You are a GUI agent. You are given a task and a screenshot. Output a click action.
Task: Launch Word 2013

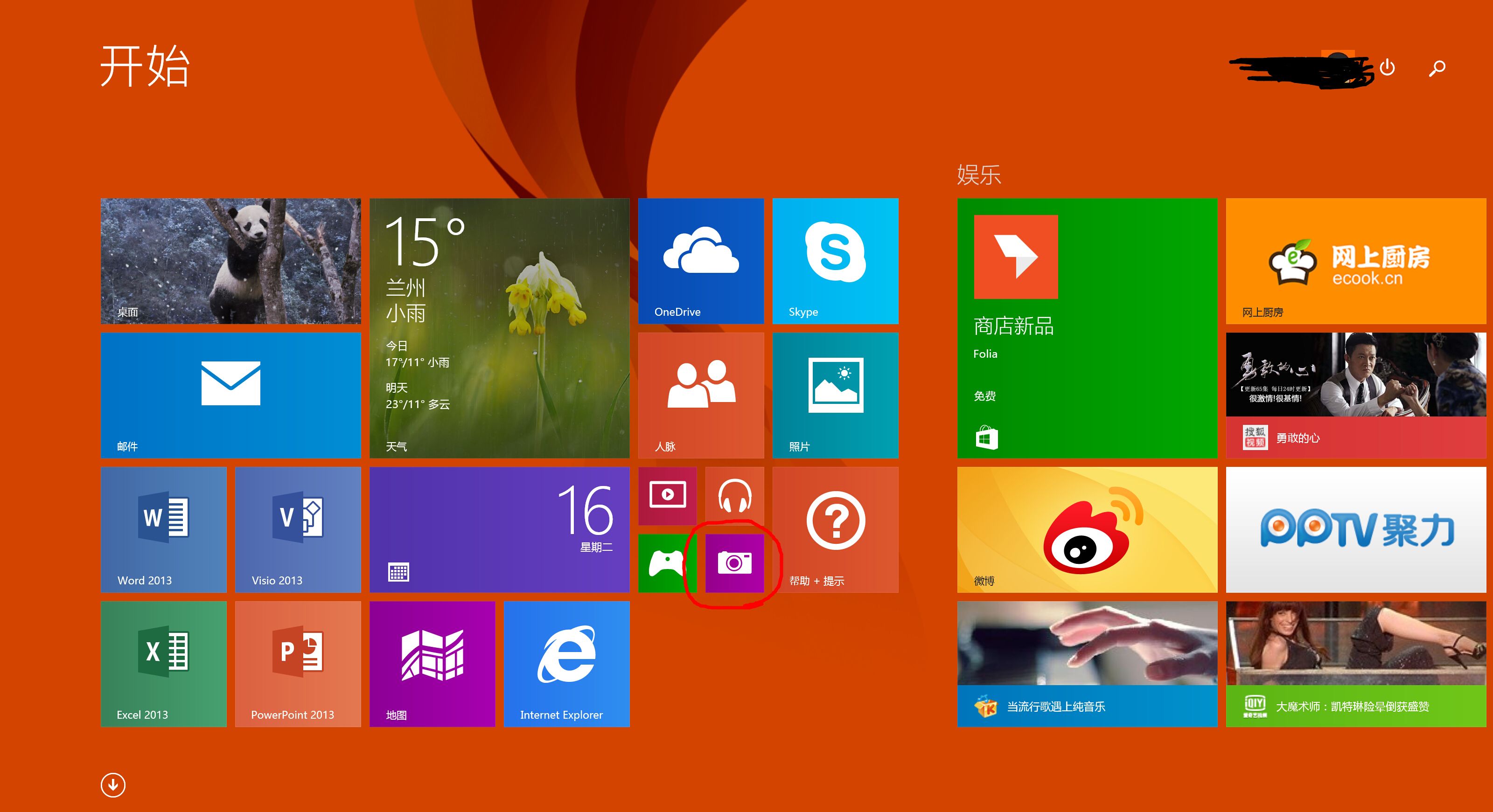pos(163,530)
